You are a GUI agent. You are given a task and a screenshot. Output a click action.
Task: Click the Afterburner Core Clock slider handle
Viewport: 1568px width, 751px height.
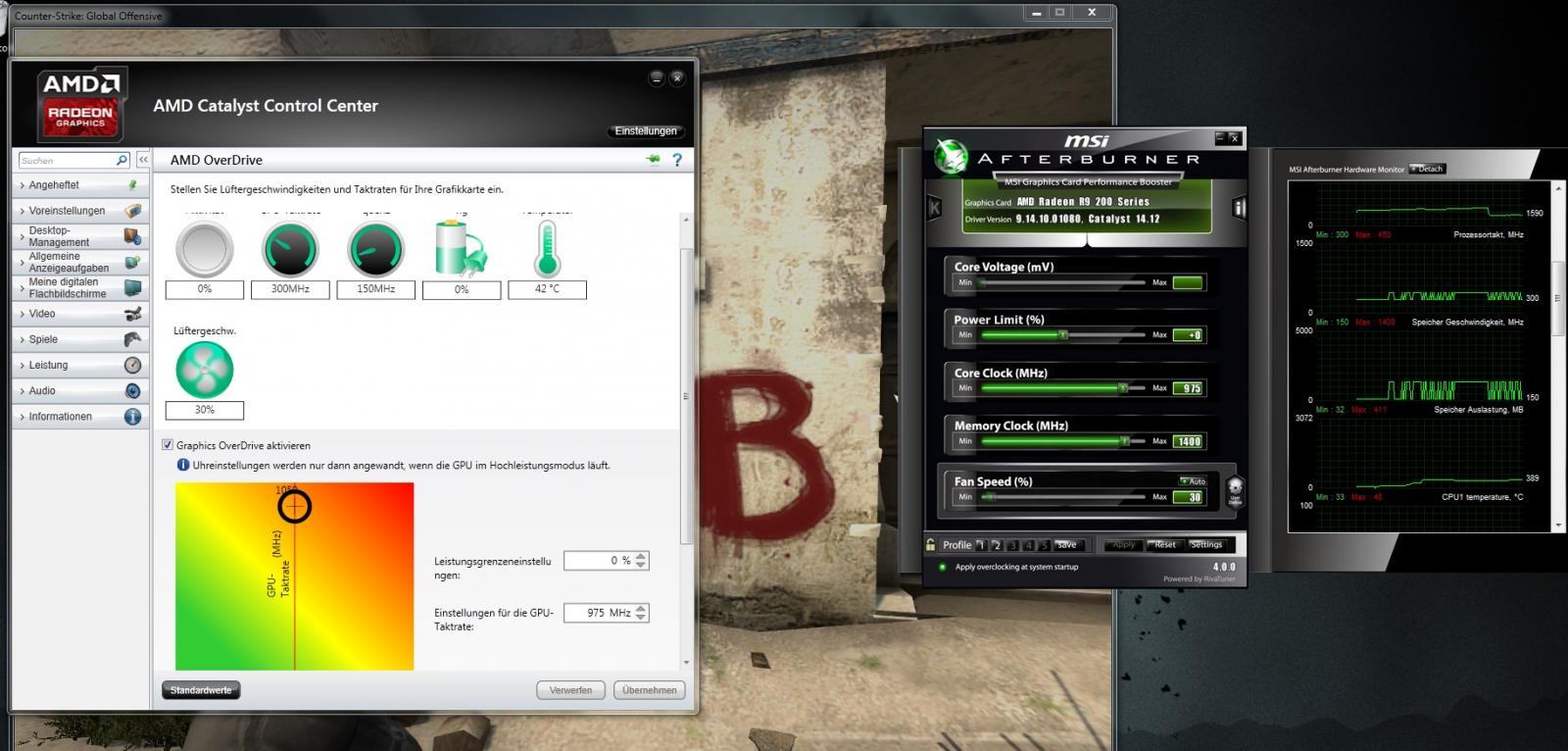pyautogui.click(x=1123, y=388)
